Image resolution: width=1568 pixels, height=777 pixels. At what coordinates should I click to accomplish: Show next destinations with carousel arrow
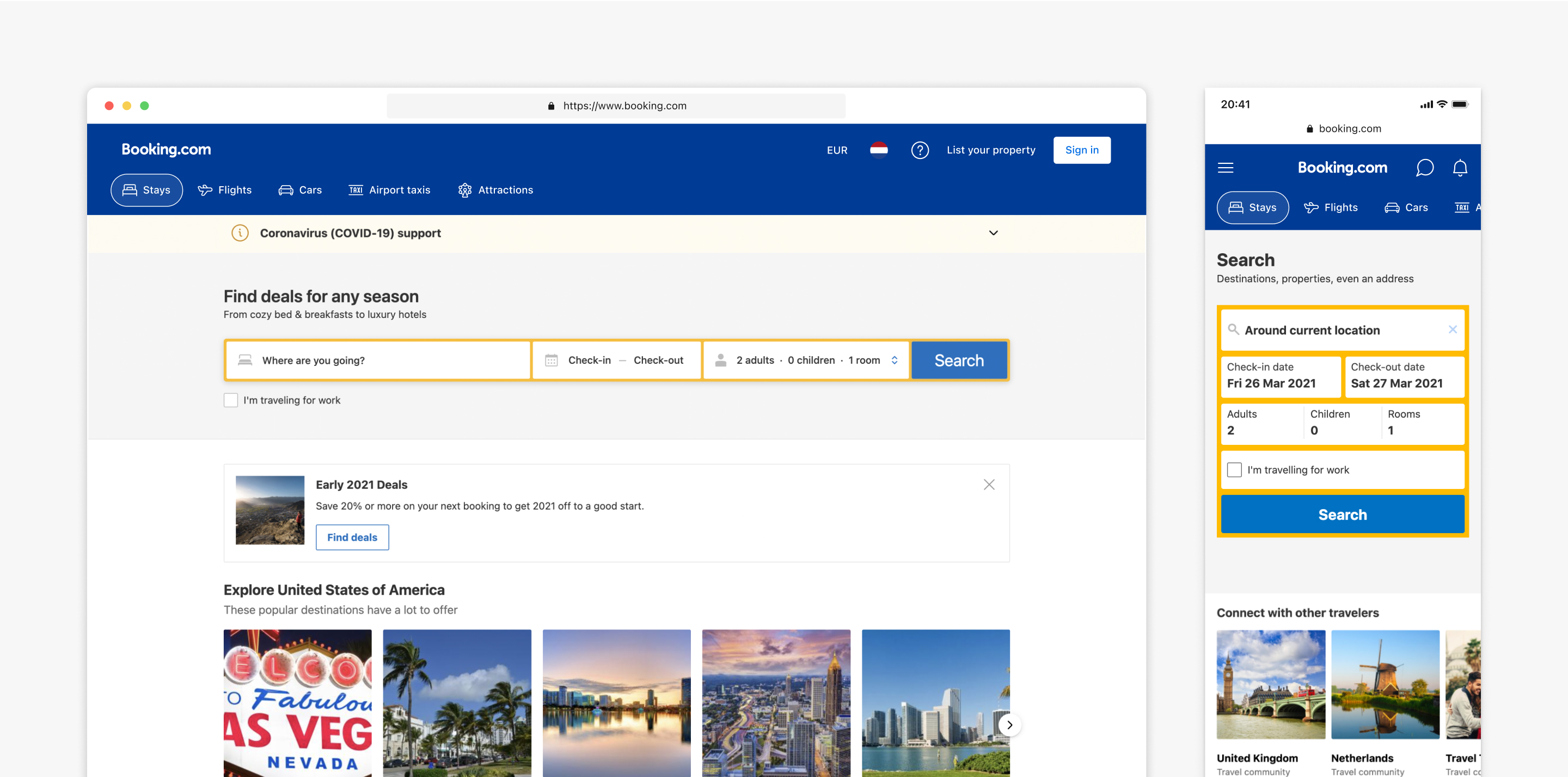coord(1009,725)
